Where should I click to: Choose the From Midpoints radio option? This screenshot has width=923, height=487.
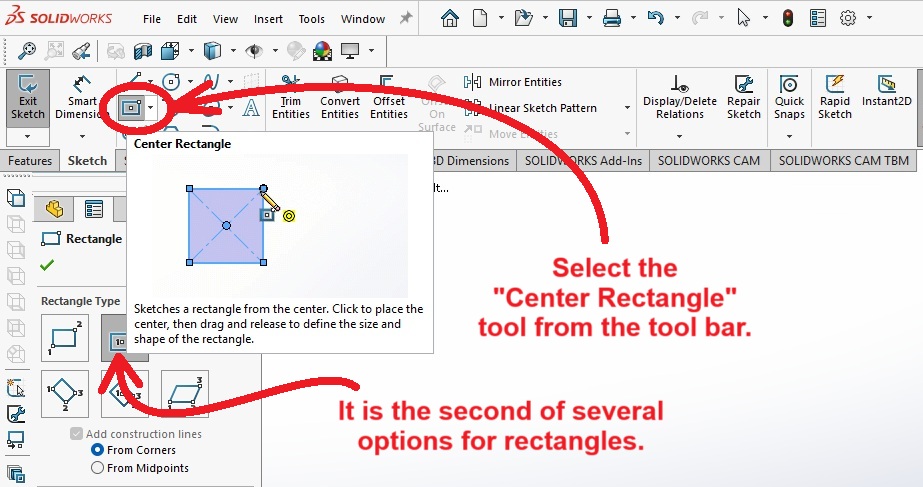(97, 468)
